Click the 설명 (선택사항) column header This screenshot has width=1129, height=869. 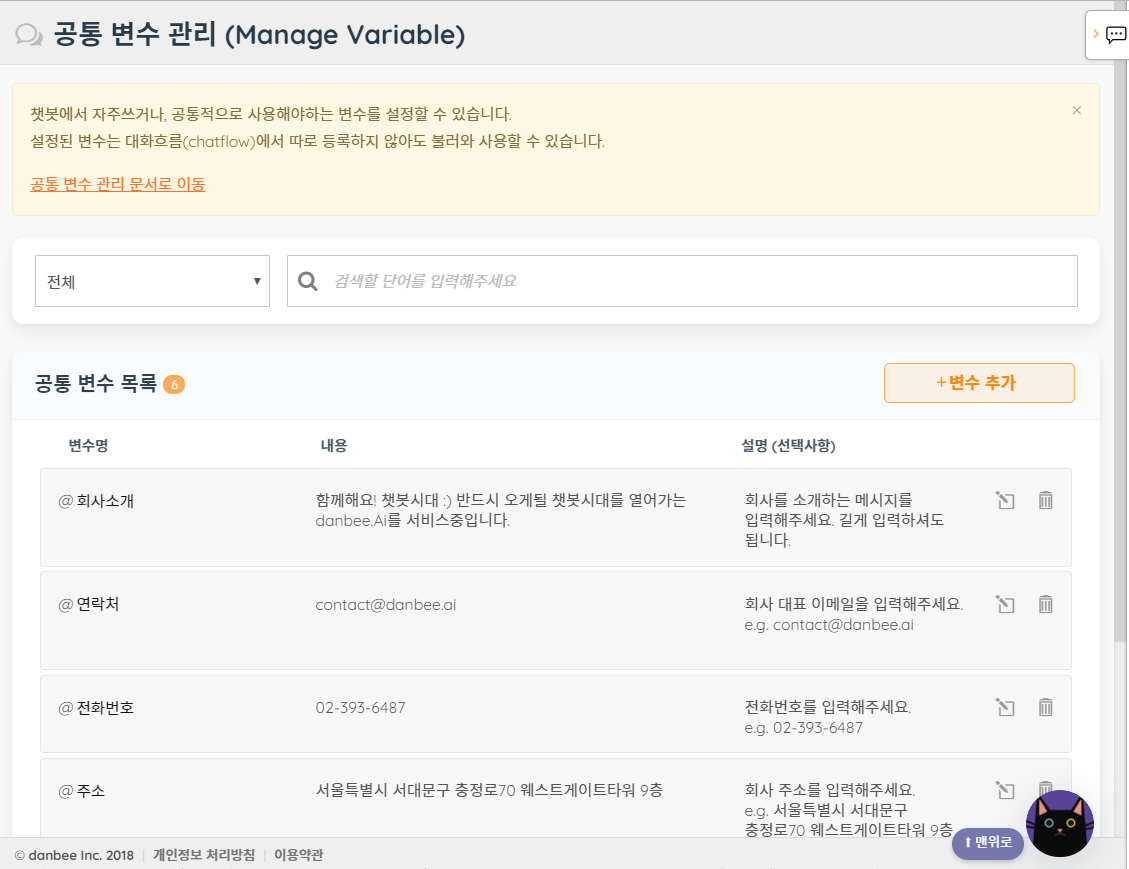788,446
